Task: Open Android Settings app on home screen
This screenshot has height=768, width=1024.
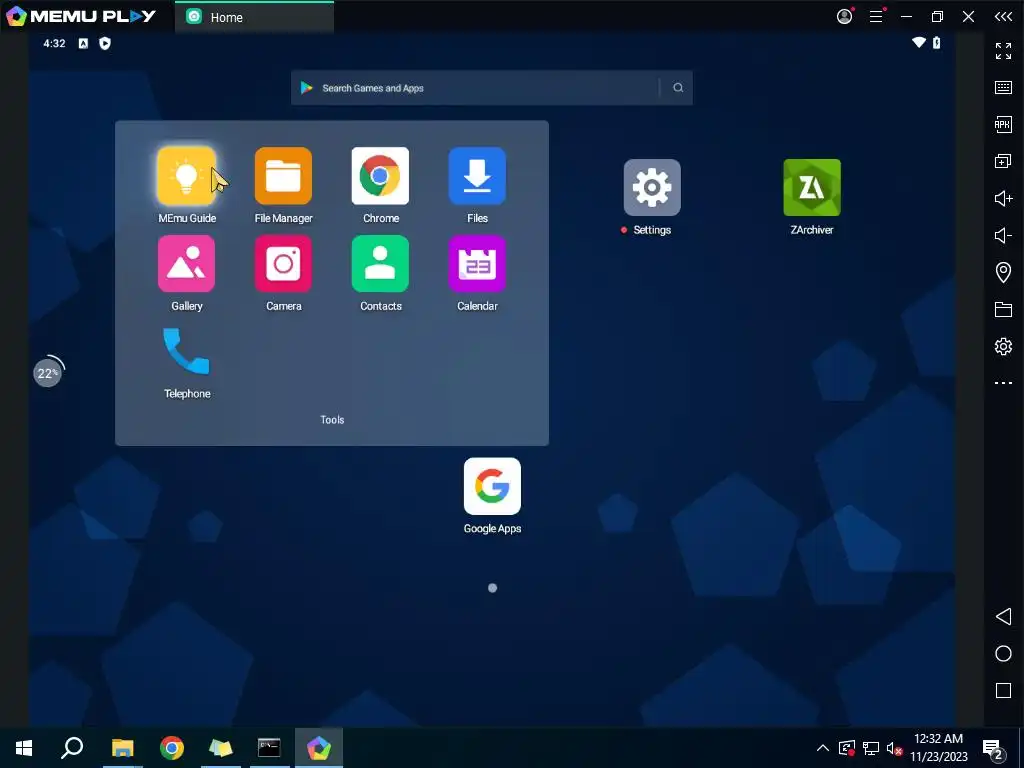Action: pyautogui.click(x=652, y=187)
